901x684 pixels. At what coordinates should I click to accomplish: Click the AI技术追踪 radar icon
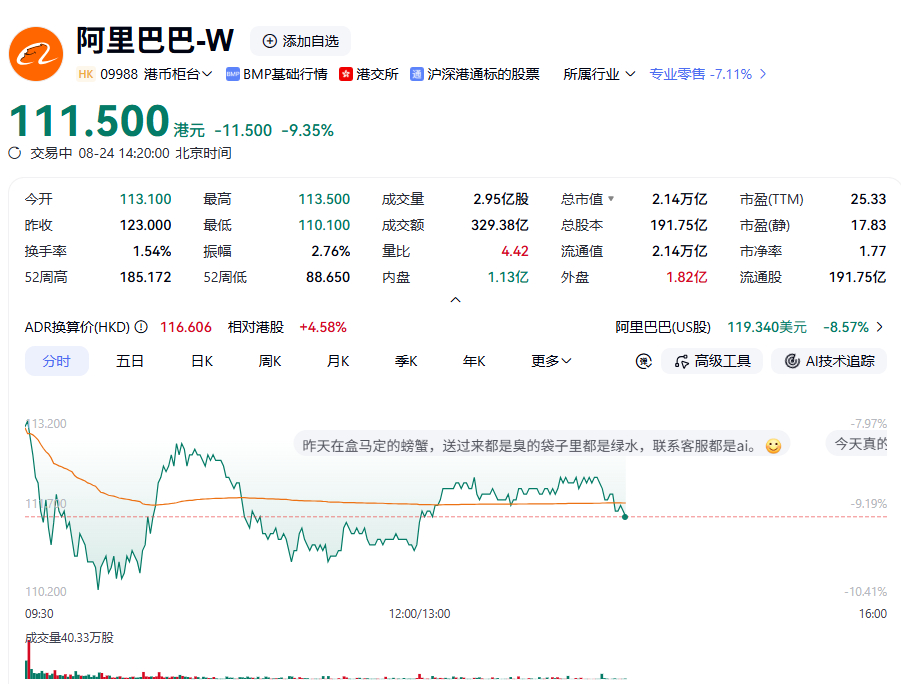(792, 361)
